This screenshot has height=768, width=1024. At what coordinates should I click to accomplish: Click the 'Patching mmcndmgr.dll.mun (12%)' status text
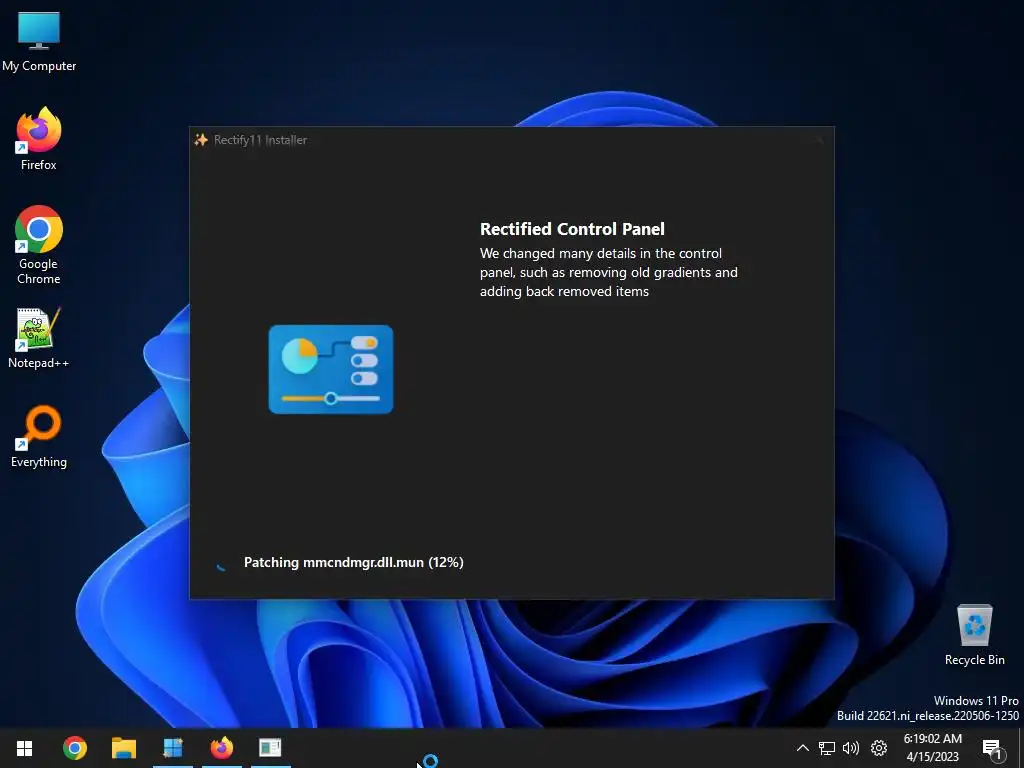(353, 562)
